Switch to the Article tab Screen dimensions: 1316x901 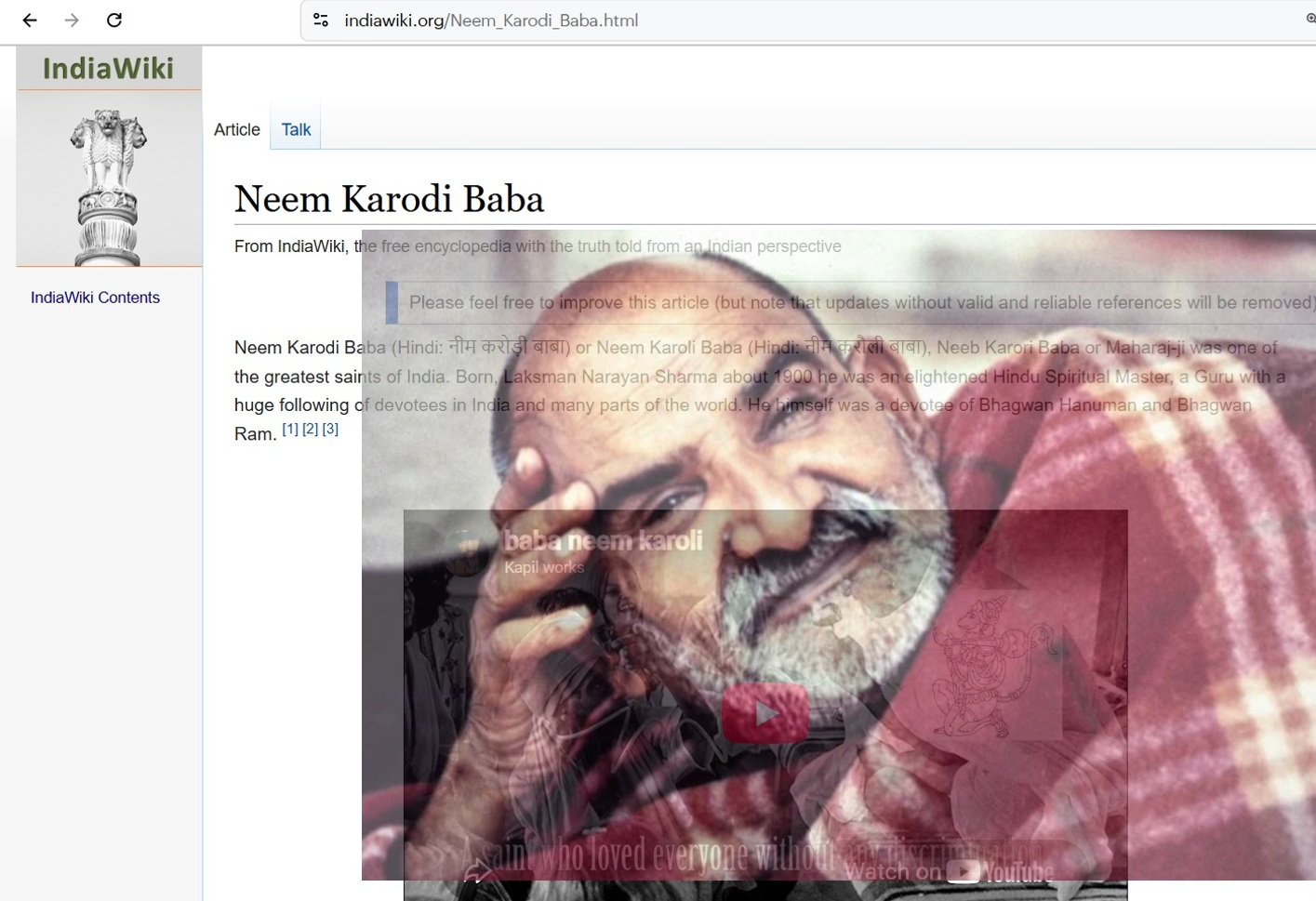[237, 130]
